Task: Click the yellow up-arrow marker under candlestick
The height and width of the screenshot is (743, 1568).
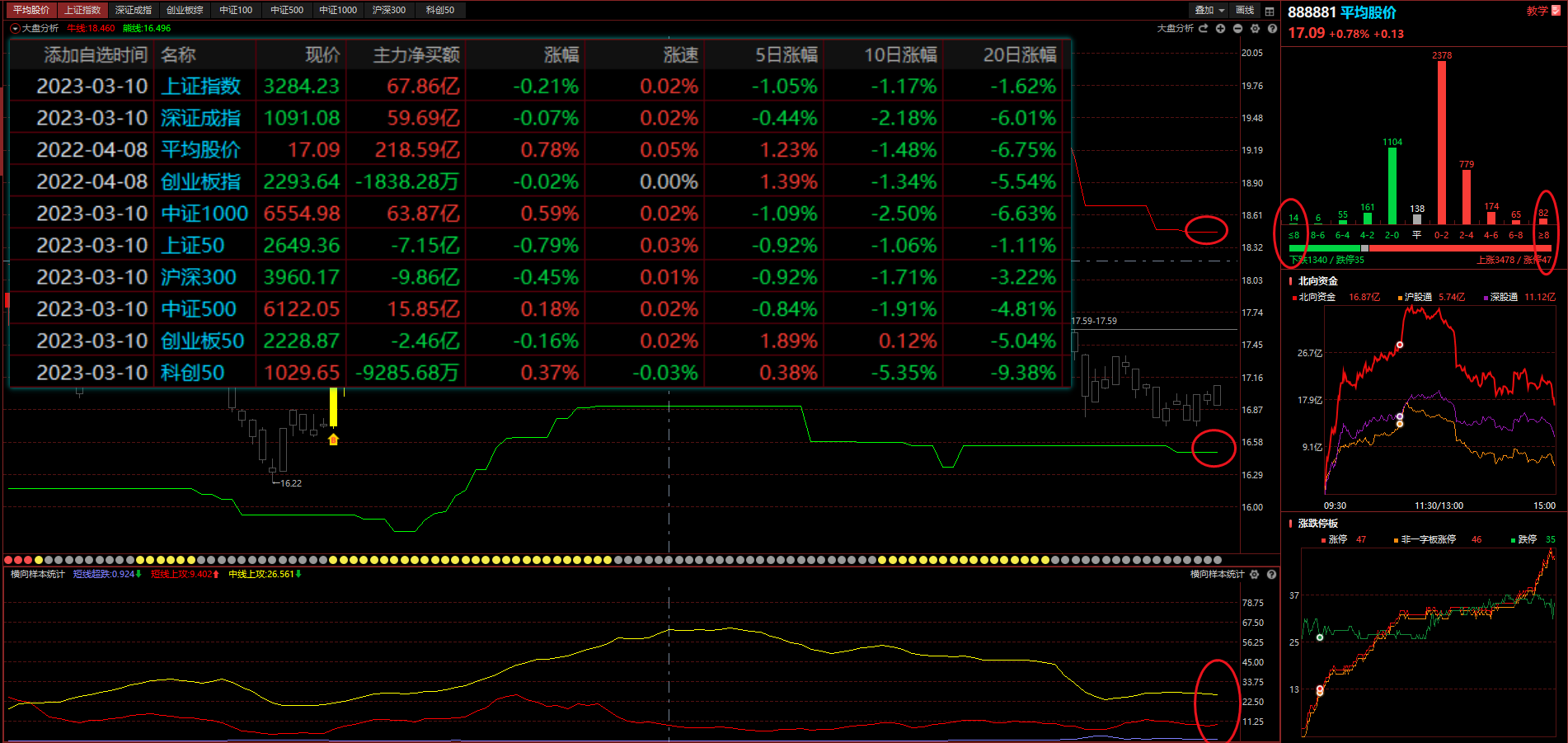Action: pyautogui.click(x=333, y=440)
